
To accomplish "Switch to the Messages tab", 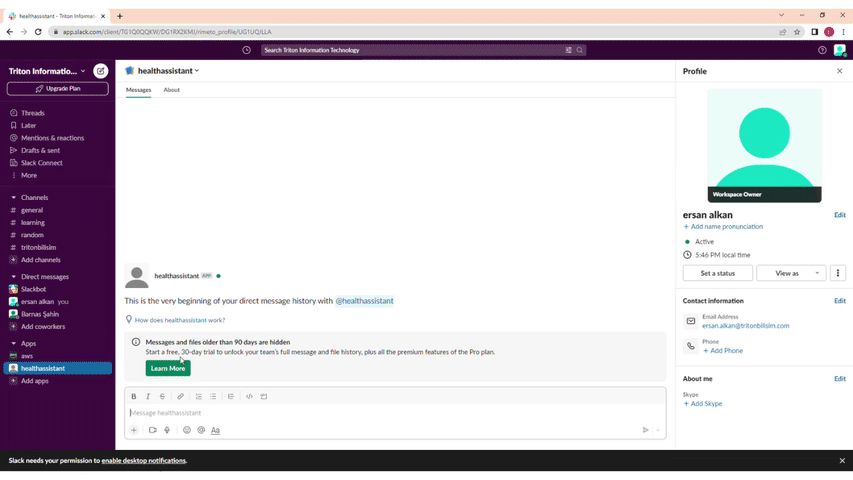I will (x=139, y=90).
